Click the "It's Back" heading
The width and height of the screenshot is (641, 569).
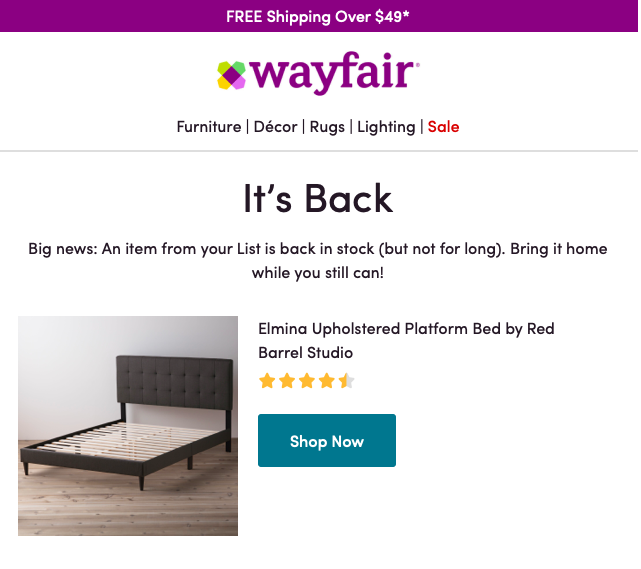pyautogui.click(x=318, y=198)
